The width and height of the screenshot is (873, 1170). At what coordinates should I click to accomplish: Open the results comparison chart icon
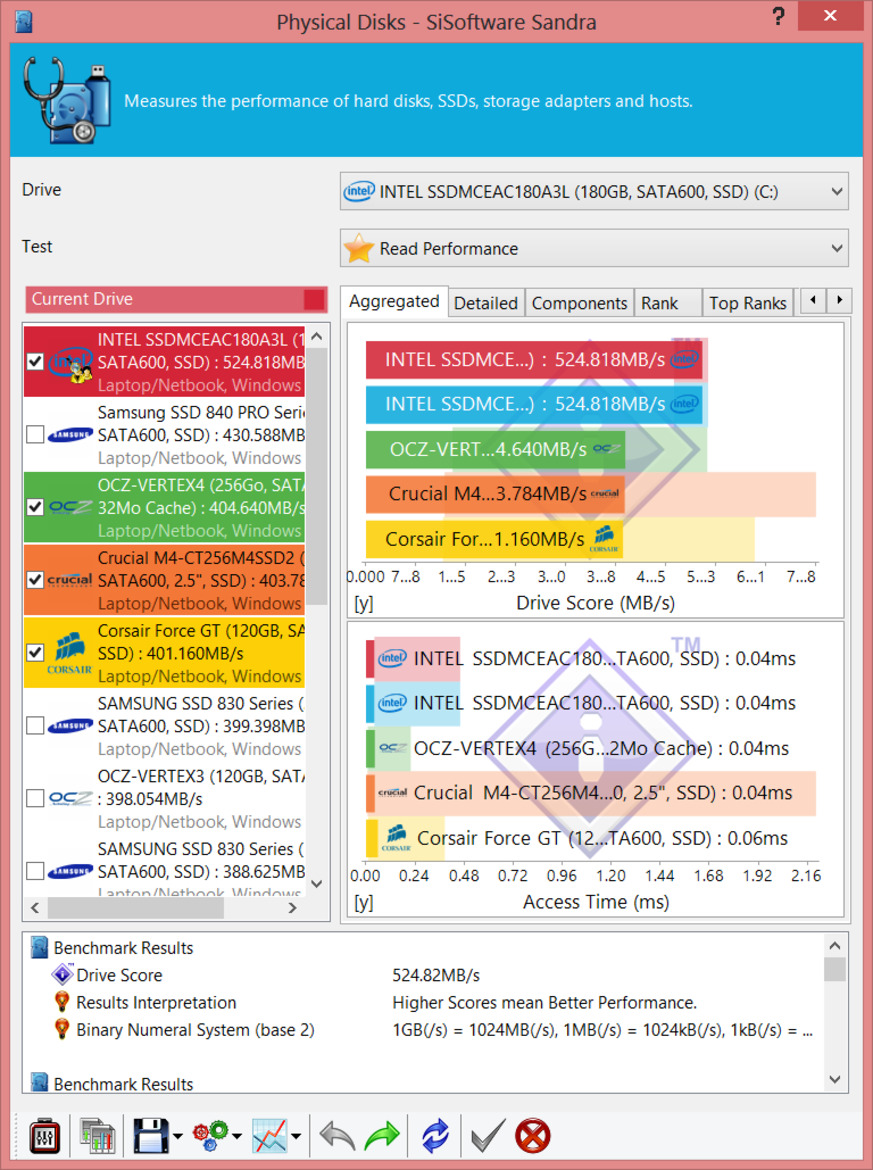(97, 1136)
